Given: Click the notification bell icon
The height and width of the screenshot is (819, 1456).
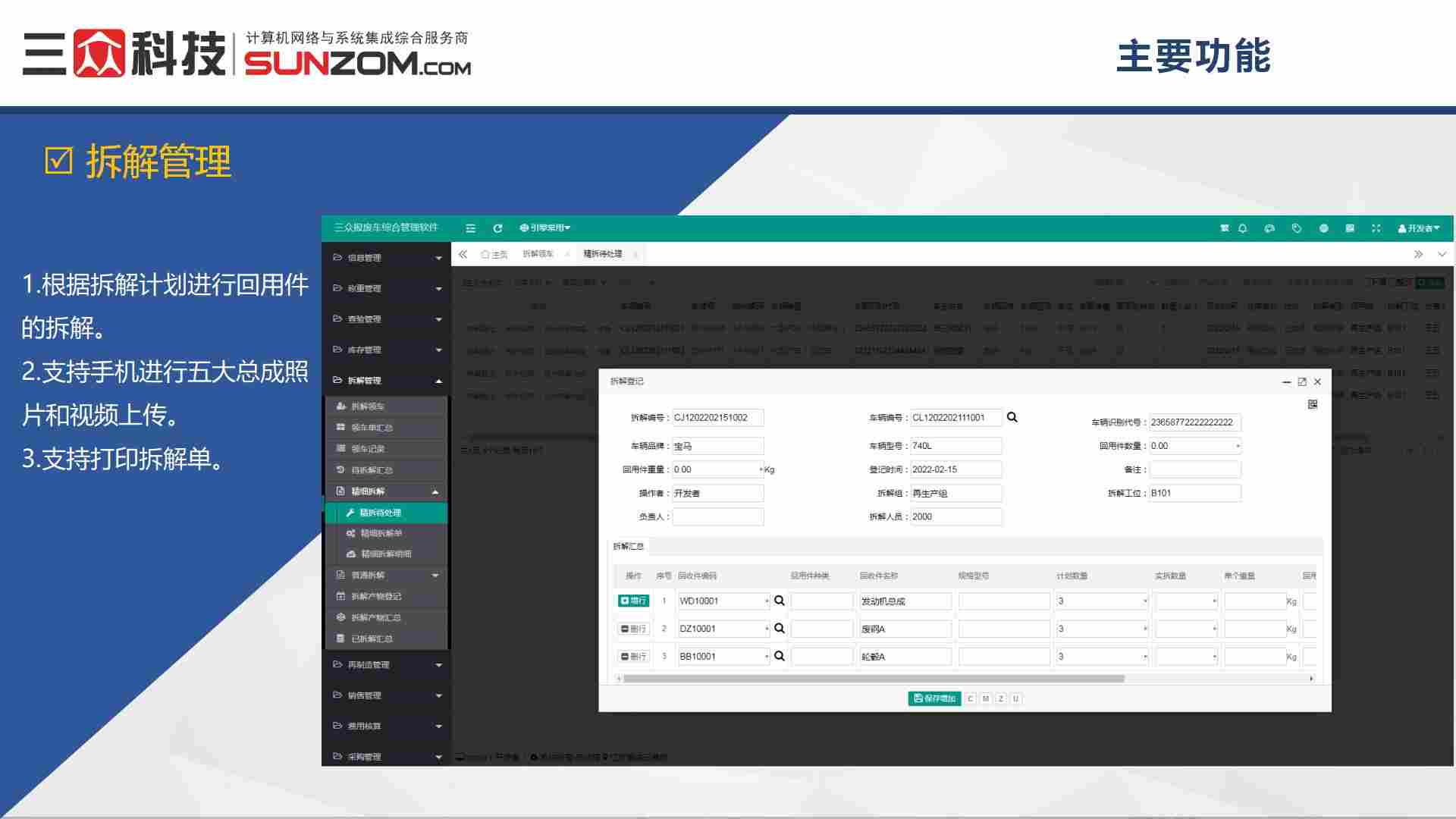Looking at the screenshot, I should (1243, 228).
